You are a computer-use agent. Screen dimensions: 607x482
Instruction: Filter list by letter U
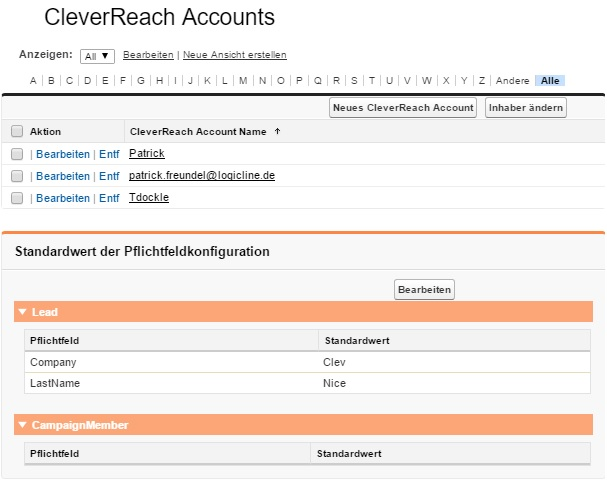pos(390,81)
